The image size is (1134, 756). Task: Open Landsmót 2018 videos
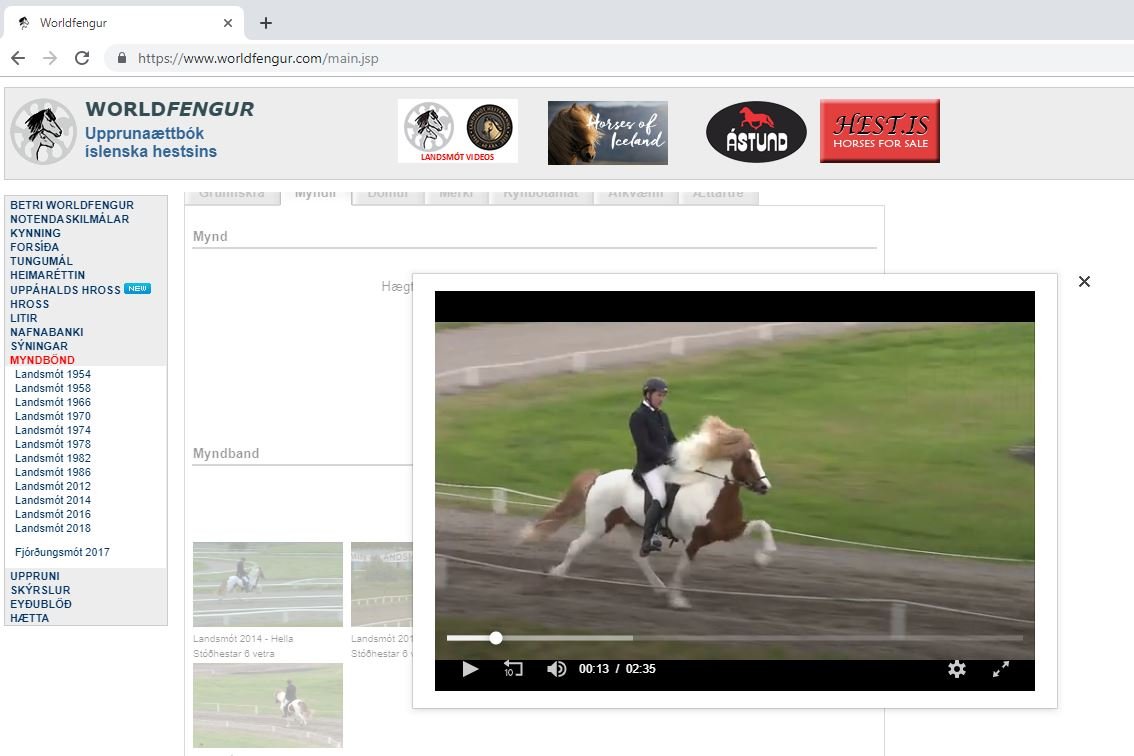pos(53,528)
